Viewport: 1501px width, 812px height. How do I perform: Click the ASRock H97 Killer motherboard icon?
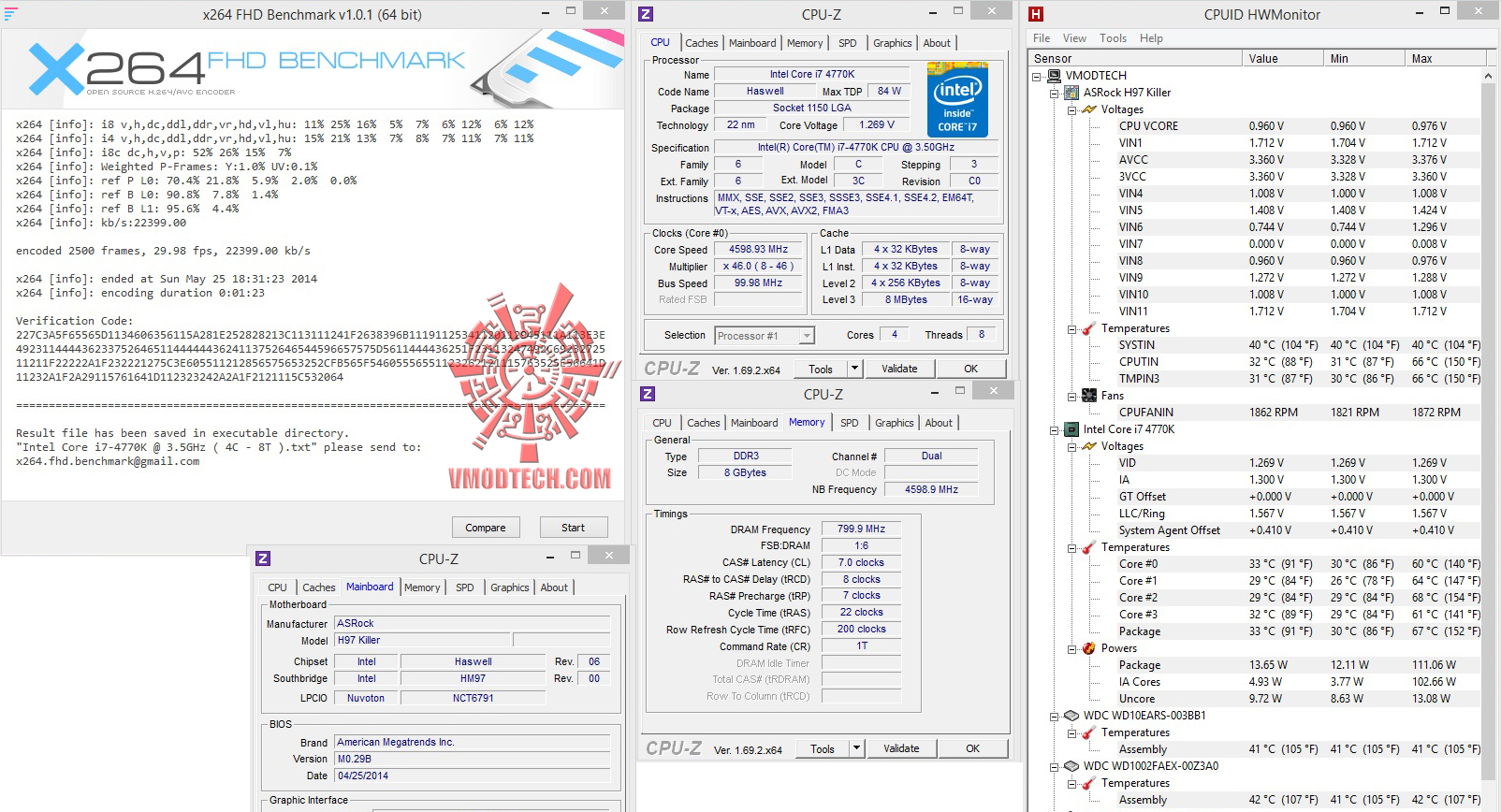pyautogui.click(x=1072, y=93)
